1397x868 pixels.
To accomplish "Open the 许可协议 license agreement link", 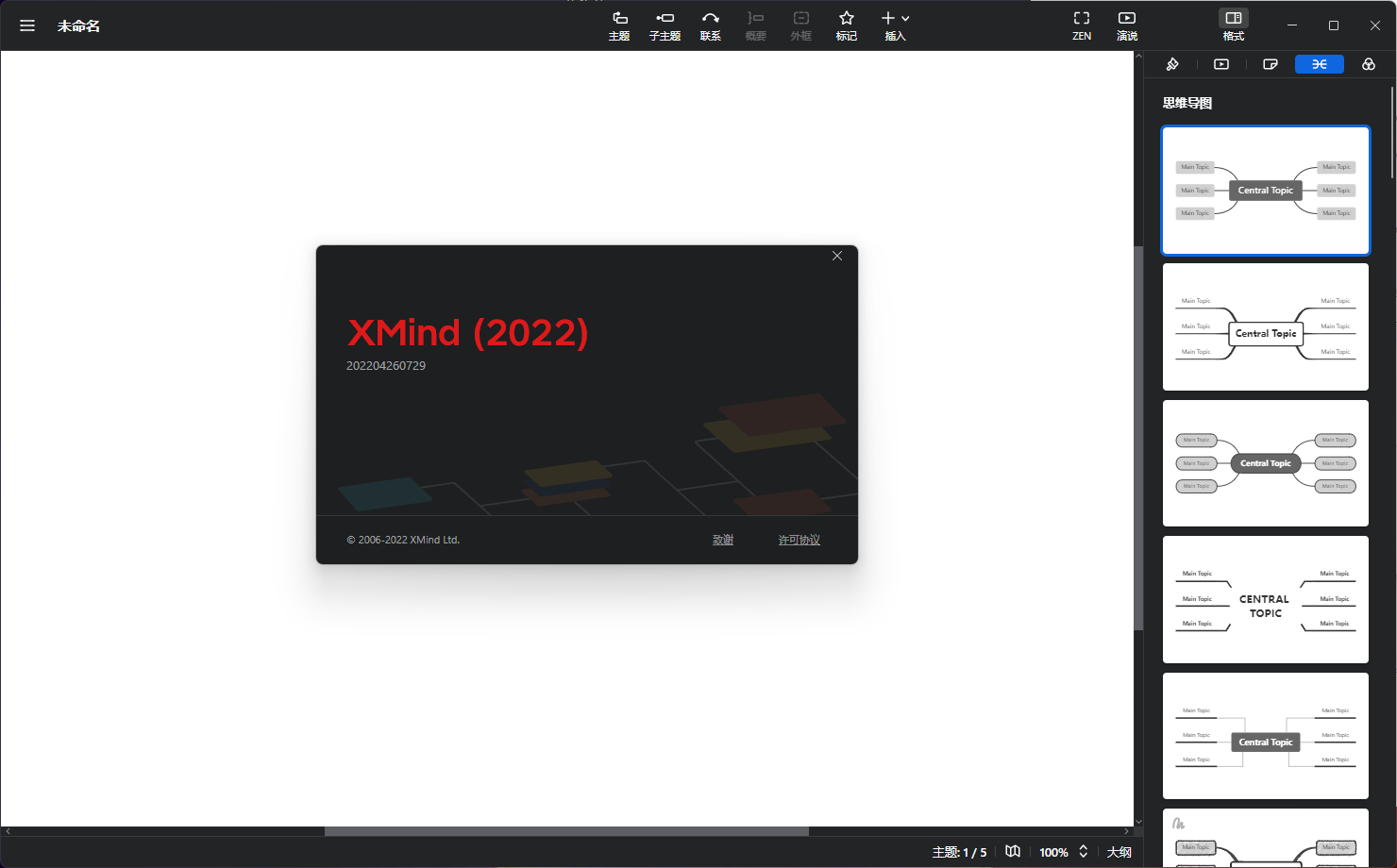I will click(799, 540).
